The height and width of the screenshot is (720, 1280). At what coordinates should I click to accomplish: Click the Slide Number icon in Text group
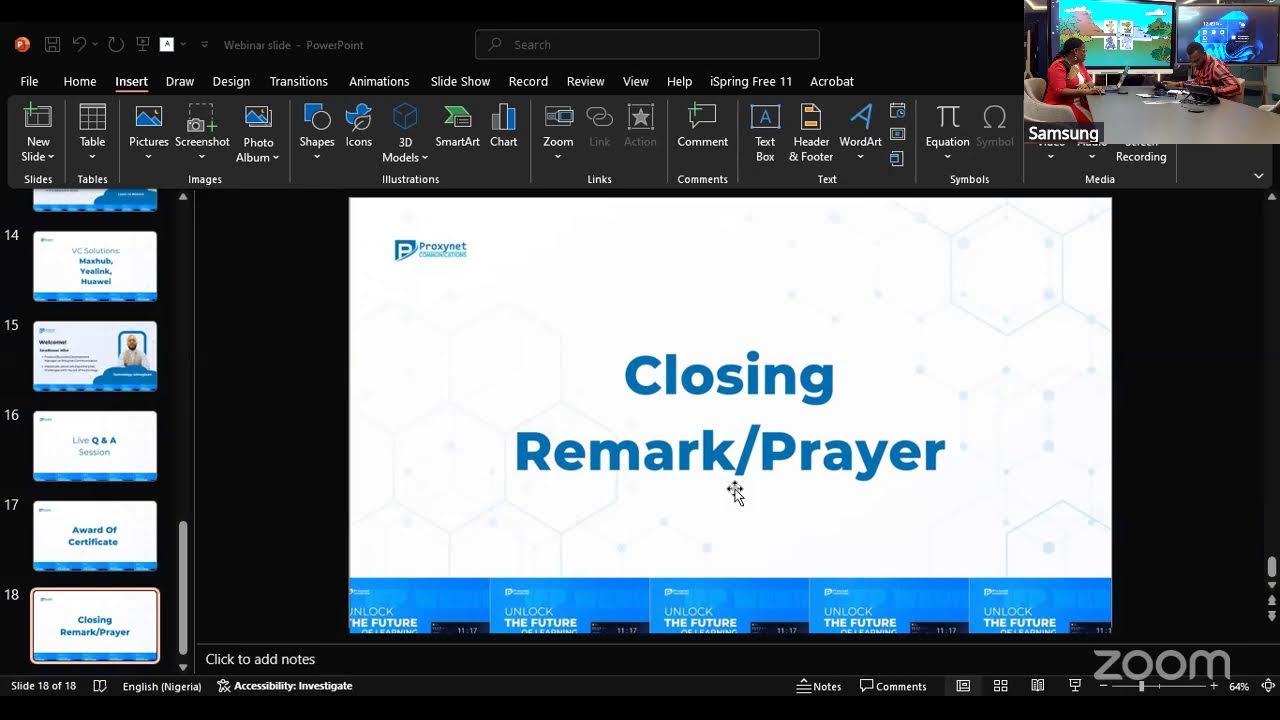(897, 134)
